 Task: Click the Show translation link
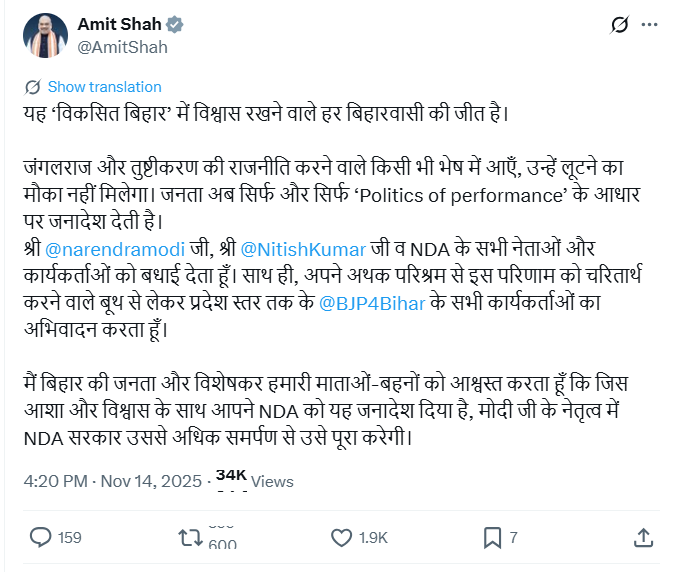[x=104, y=87]
